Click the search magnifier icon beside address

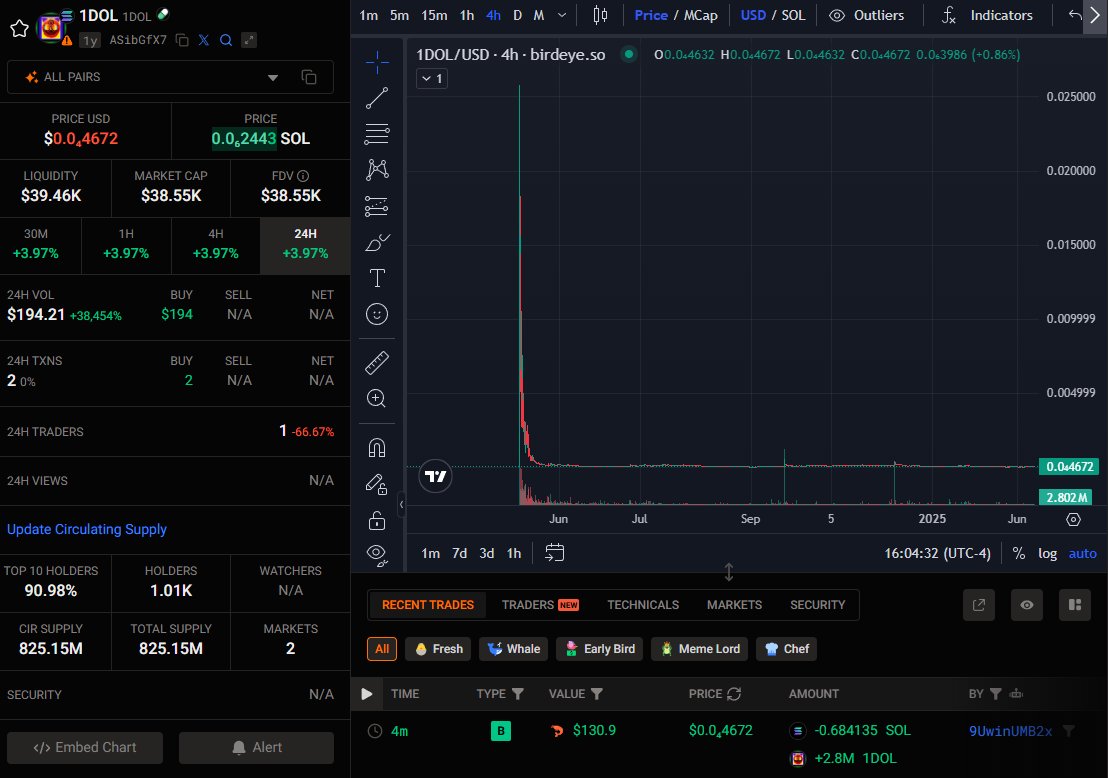coord(226,40)
